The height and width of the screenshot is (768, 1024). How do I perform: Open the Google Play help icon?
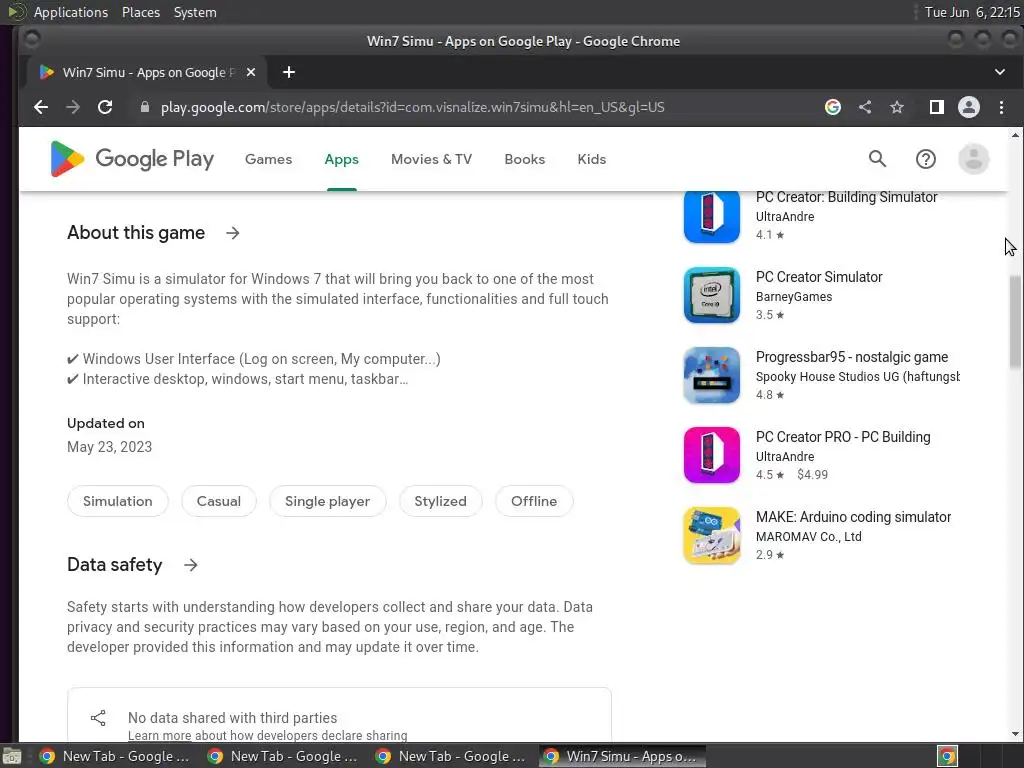[925, 159]
